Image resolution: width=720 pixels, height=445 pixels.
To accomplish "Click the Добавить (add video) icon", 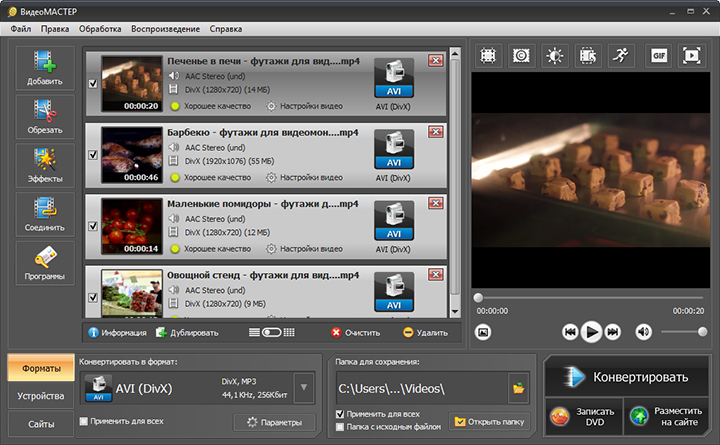I will pos(45,68).
